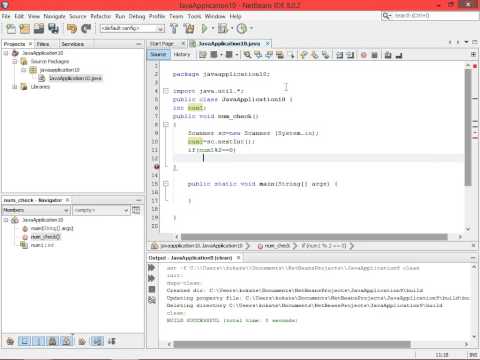Collapse the main method fold marker
This screenshot has width=480, height=360.
tap(166, 184)
